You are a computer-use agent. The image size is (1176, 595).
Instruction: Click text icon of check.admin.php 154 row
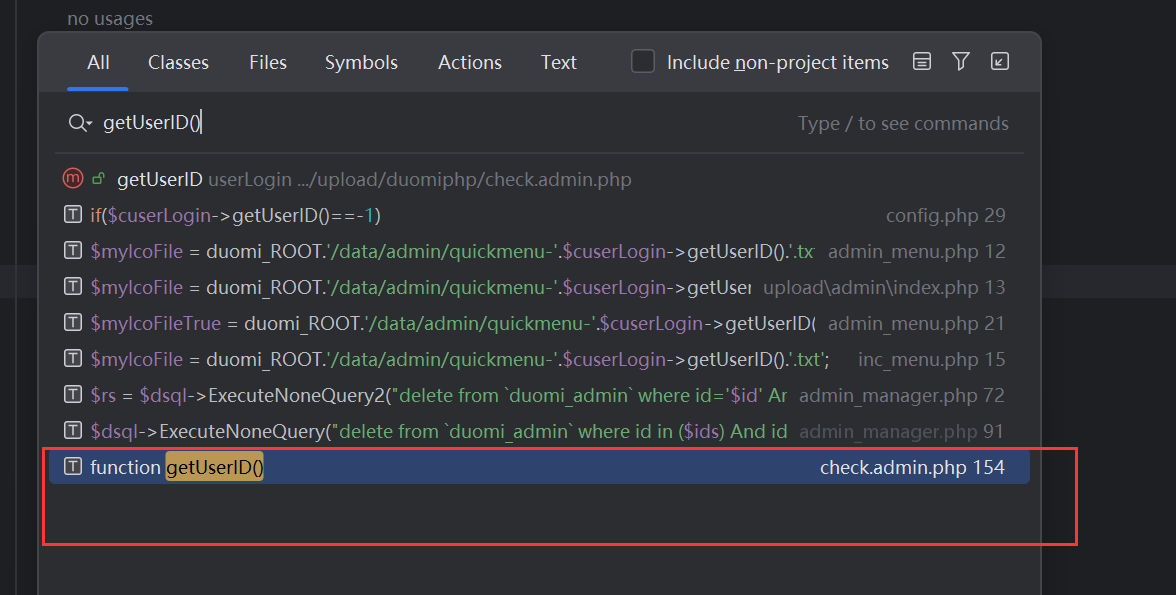pos(73,467)
